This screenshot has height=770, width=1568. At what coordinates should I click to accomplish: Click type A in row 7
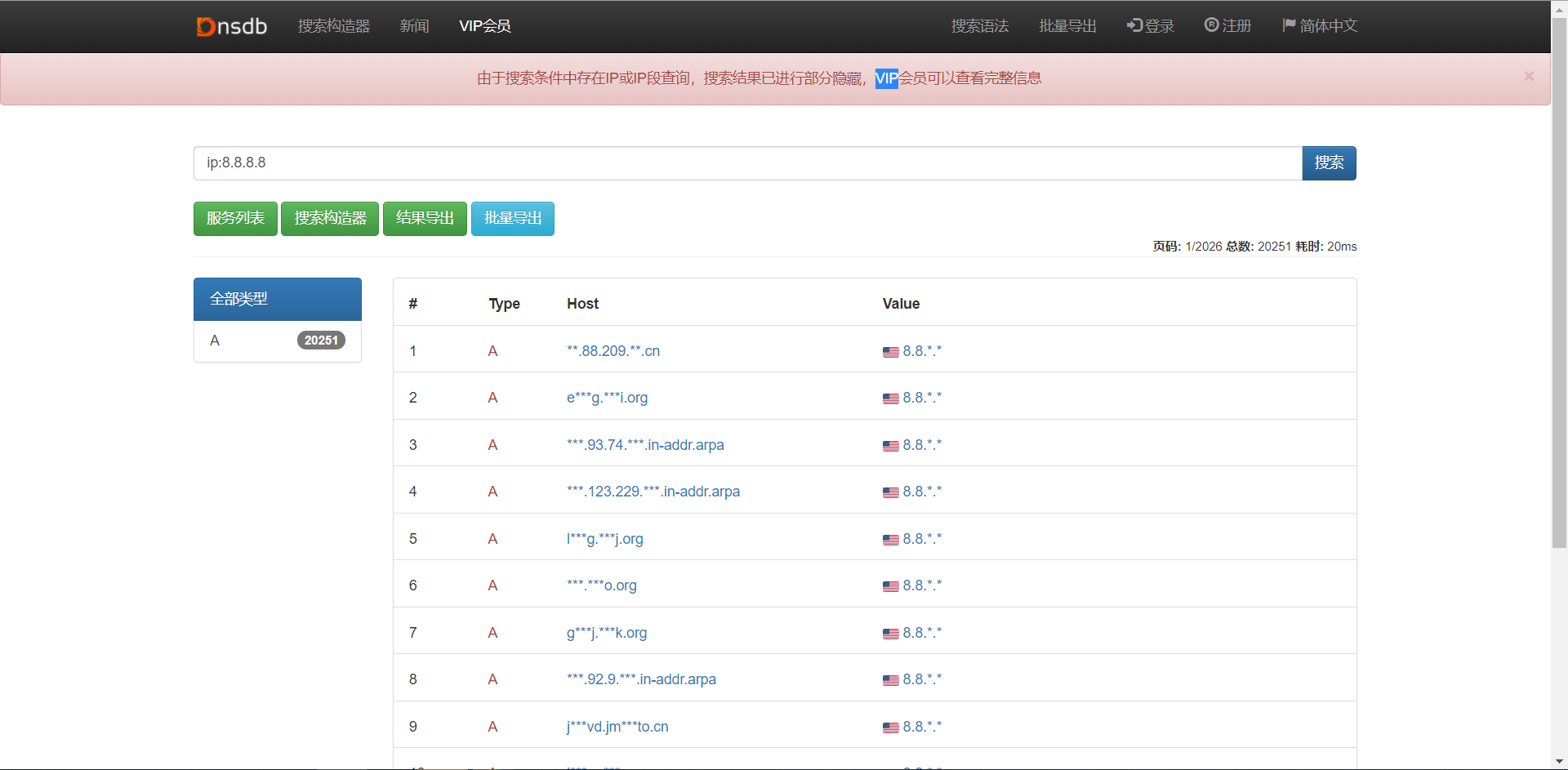pos(492,633)
